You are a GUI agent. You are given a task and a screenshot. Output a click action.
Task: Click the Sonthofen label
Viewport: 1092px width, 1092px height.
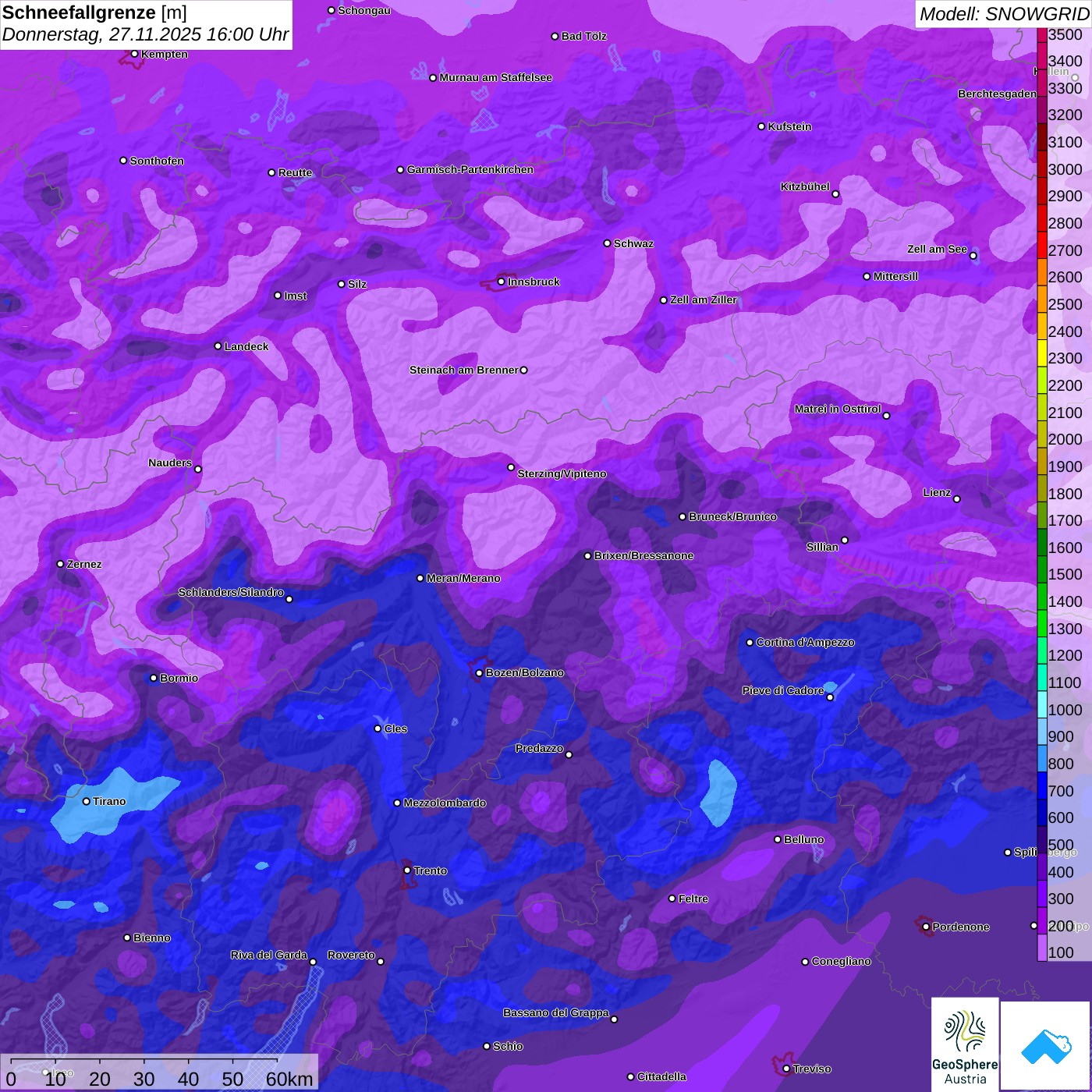[157, 161]
